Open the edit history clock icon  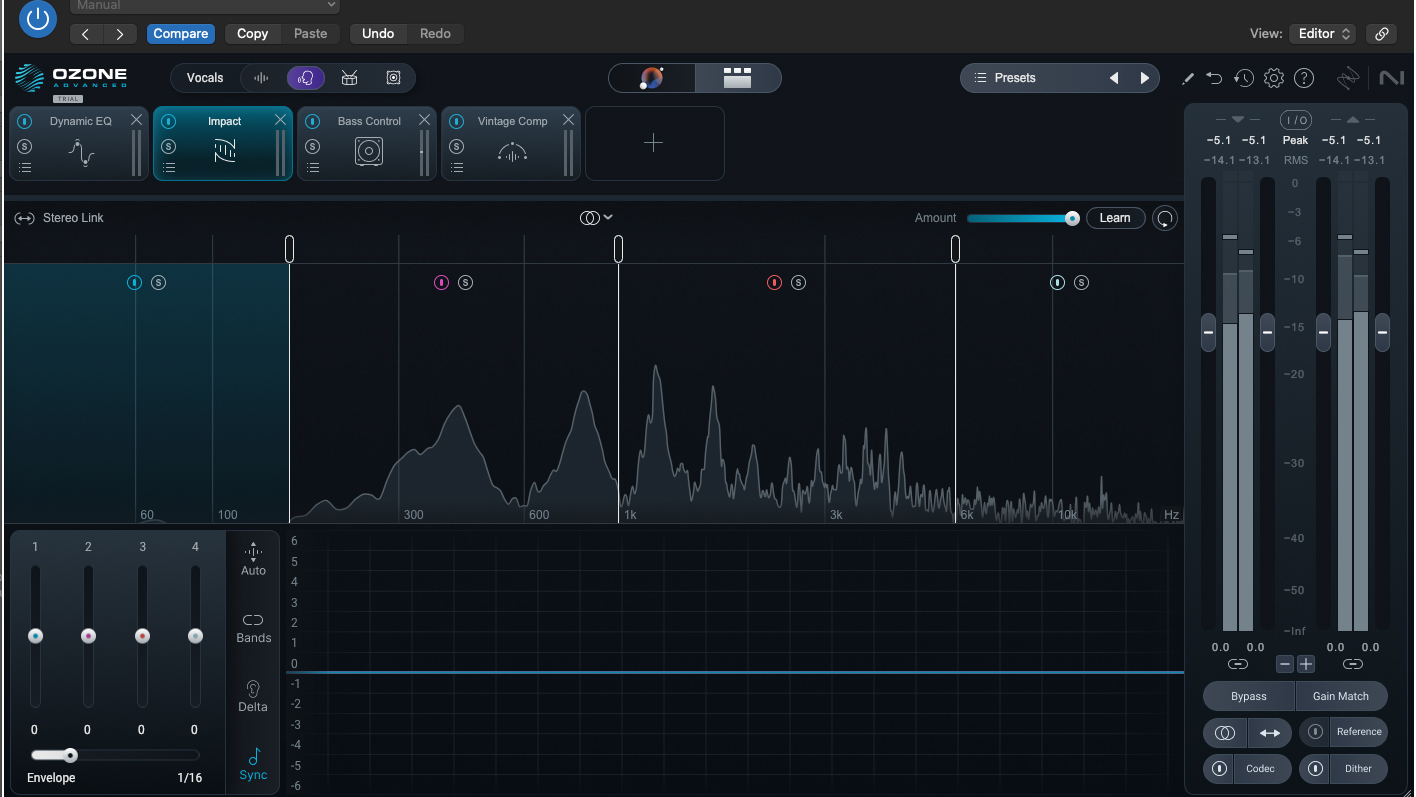pos(1244,77)
